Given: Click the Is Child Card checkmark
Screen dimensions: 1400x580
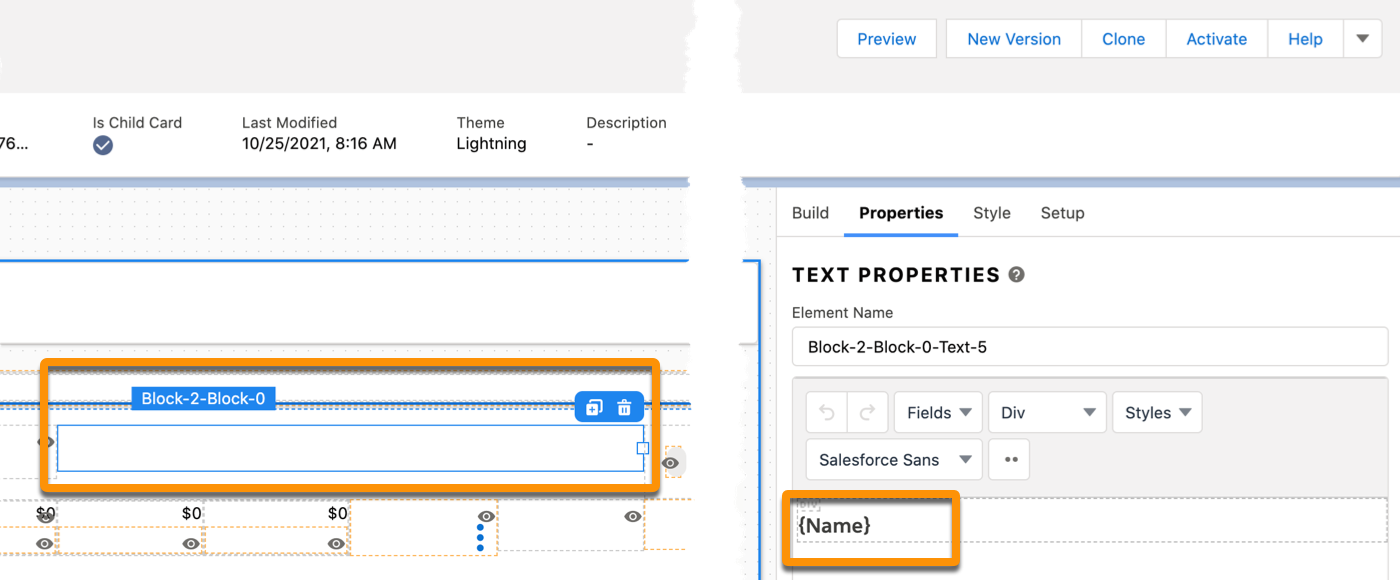Looking at the screenshot, I should tap(103, 145).
